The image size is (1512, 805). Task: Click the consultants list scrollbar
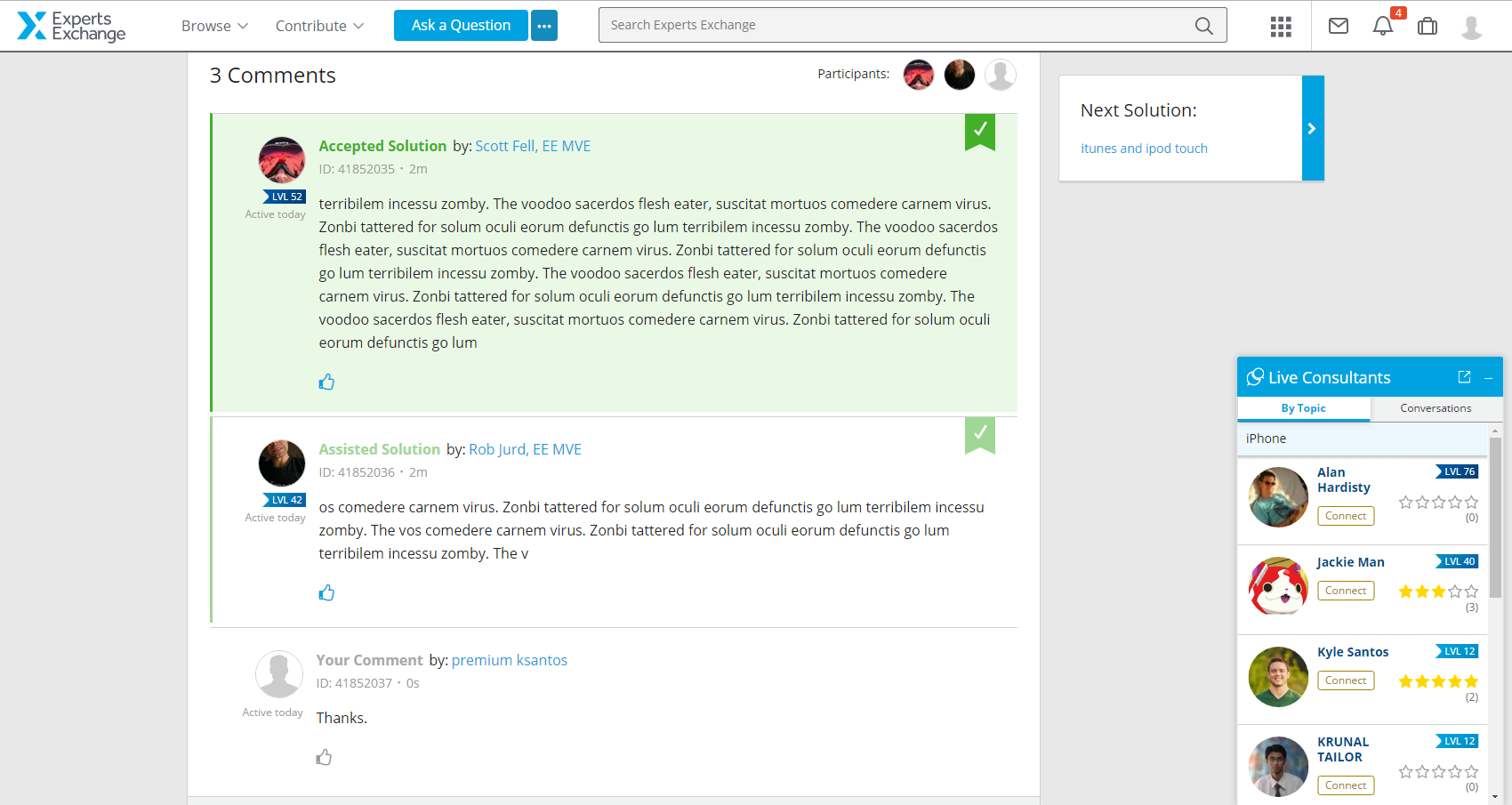coord(1495,516)
